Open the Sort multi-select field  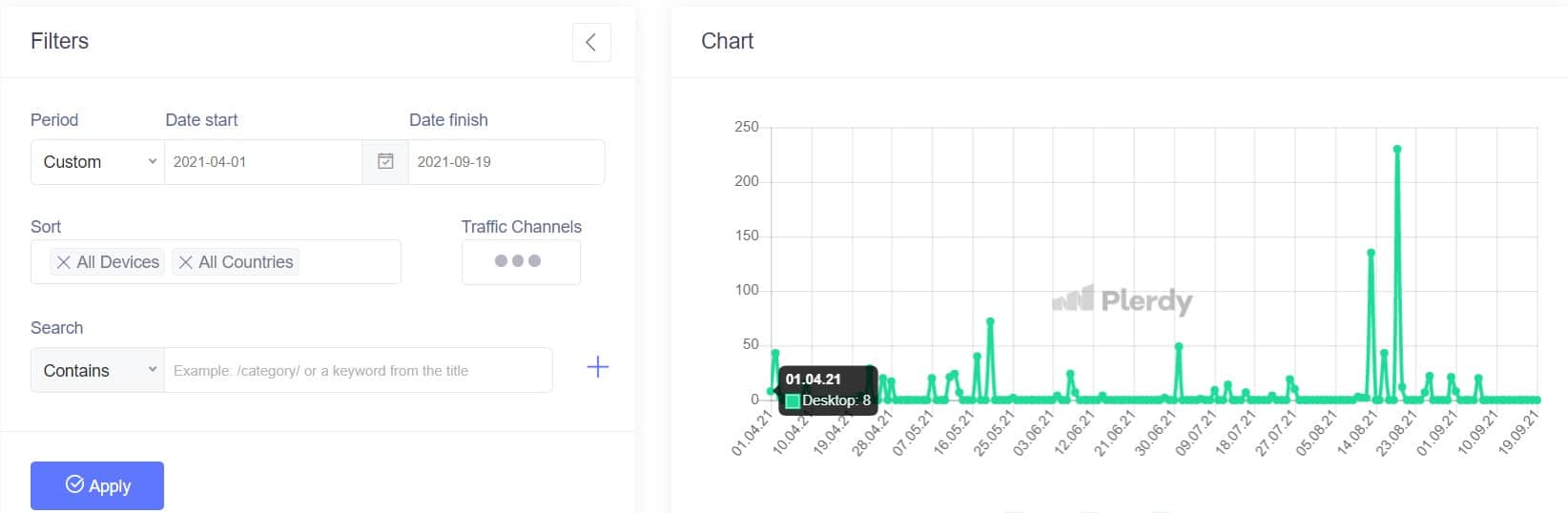pos(348,262)
